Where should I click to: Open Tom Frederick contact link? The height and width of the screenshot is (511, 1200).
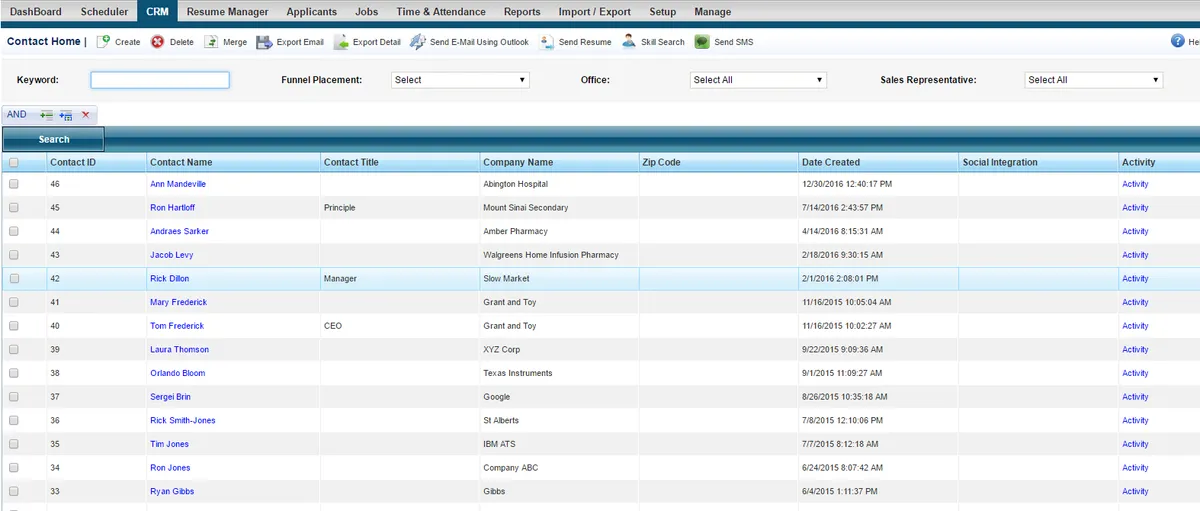pos(177,326)
